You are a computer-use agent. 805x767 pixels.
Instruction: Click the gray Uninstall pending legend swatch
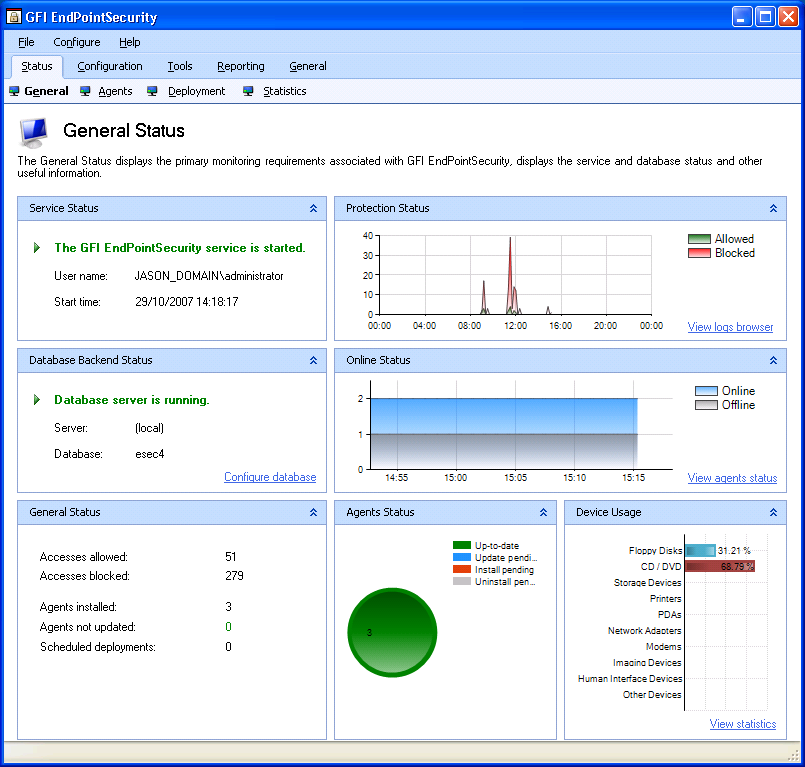click(x=462, y=581)
